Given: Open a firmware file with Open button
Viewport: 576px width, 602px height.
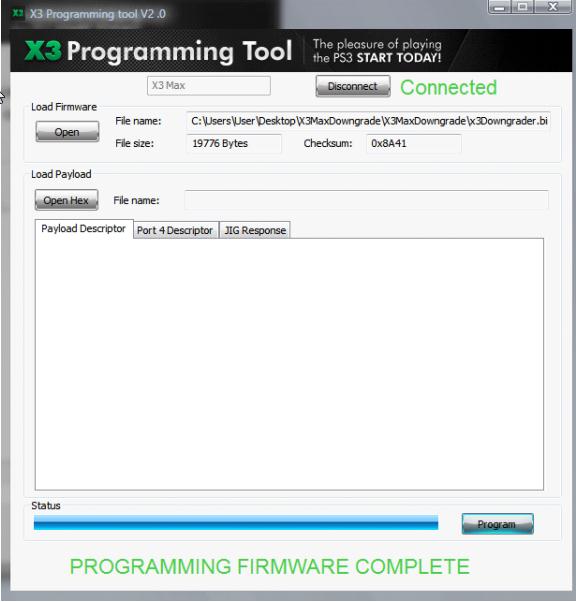Looking at the screenshot, I should click(x=67, y=132).
